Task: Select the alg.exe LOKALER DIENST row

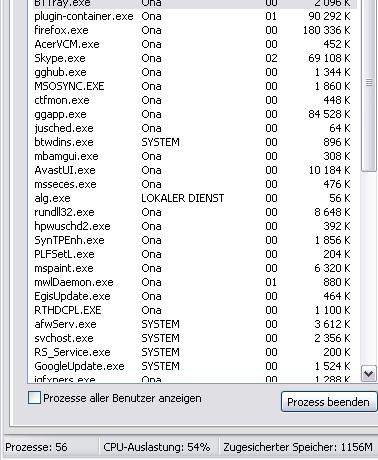Action: point(192,198)
